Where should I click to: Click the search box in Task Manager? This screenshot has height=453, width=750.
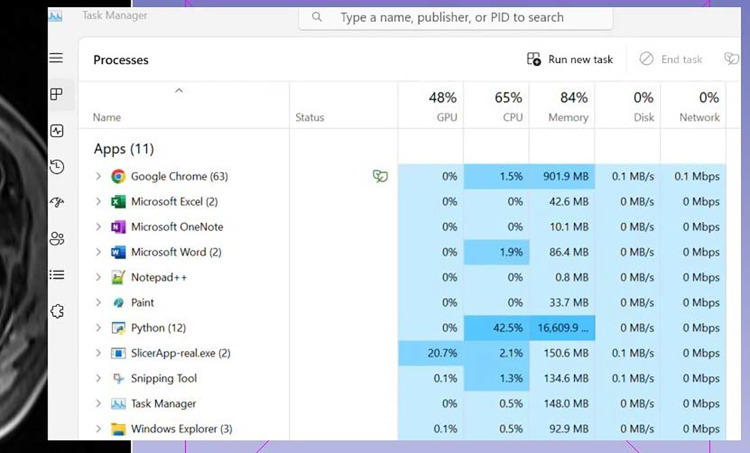450,18
